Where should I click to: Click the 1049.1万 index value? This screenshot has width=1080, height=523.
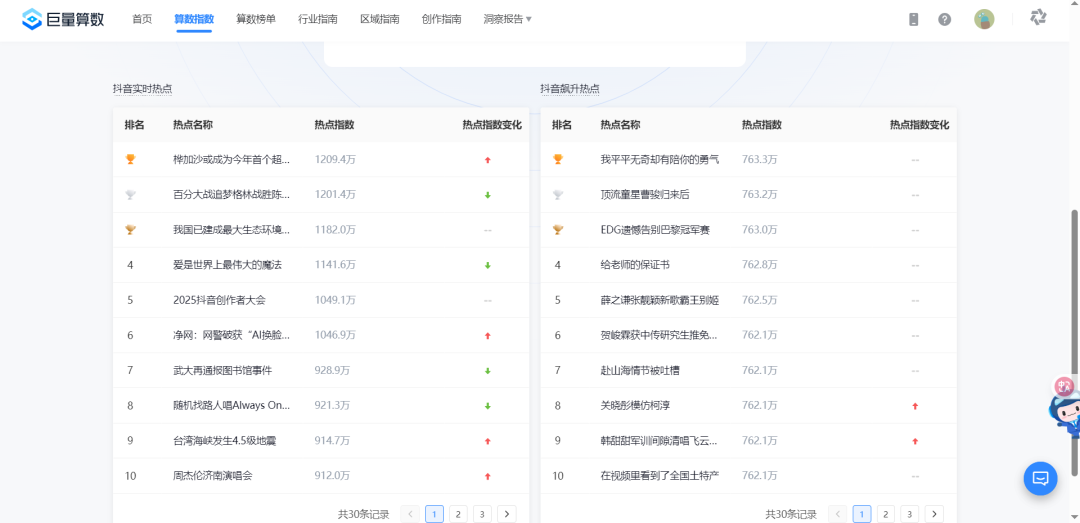pos(335,300)
